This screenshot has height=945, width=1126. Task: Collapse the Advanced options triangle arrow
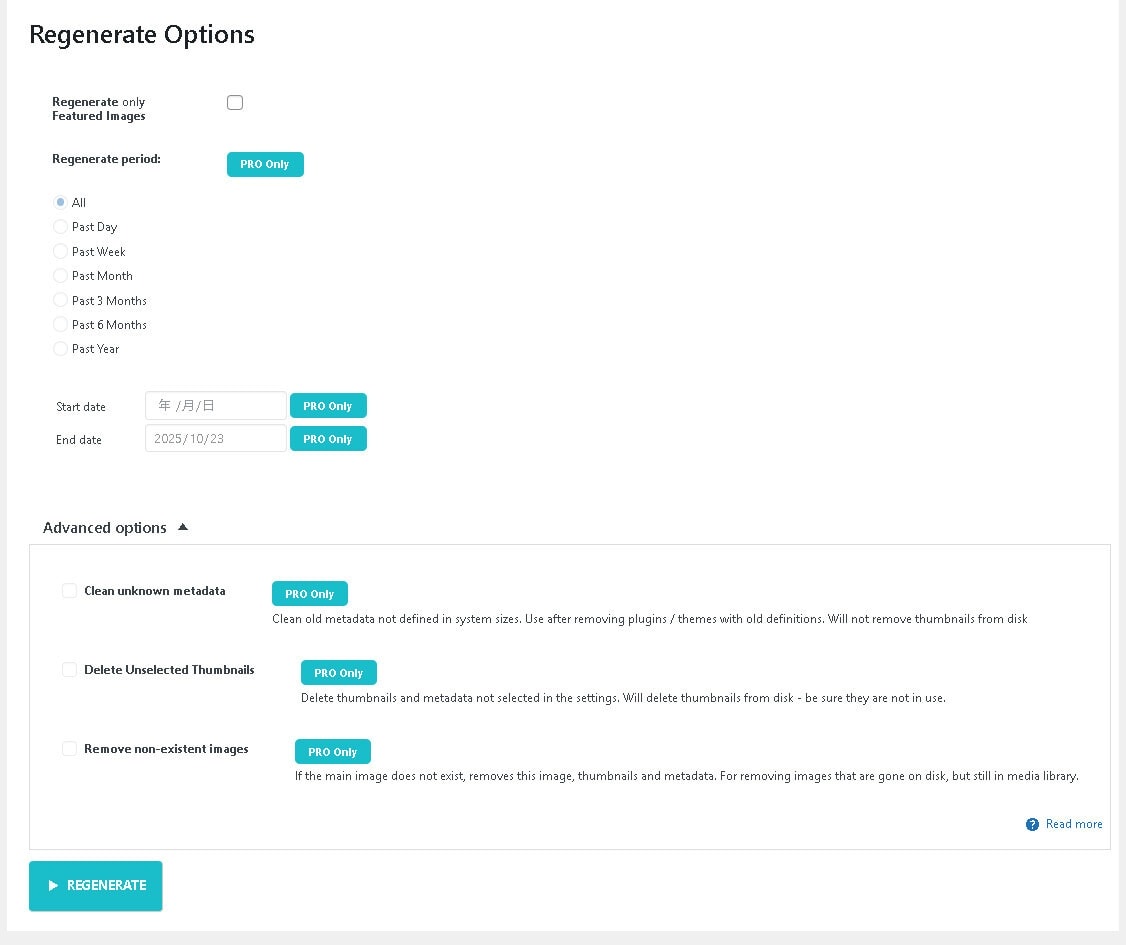tap(183, 527)
